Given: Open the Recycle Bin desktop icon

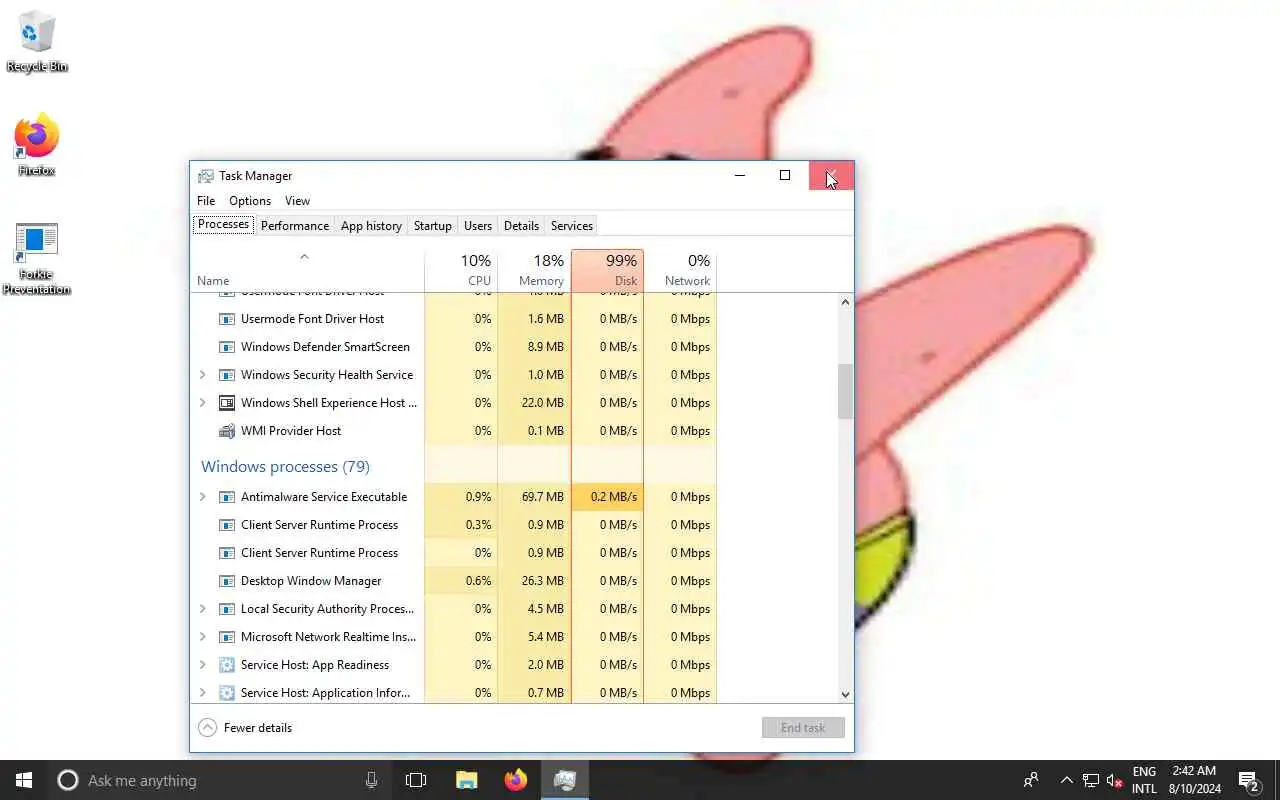Looking at the screenshot, I should pos(37,42).
